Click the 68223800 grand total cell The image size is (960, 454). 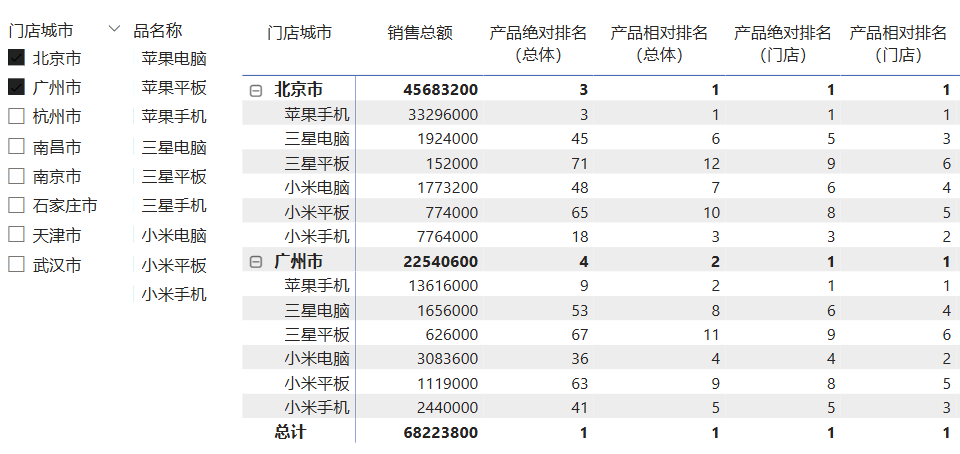pyautogui.click(x=441, y=433)
